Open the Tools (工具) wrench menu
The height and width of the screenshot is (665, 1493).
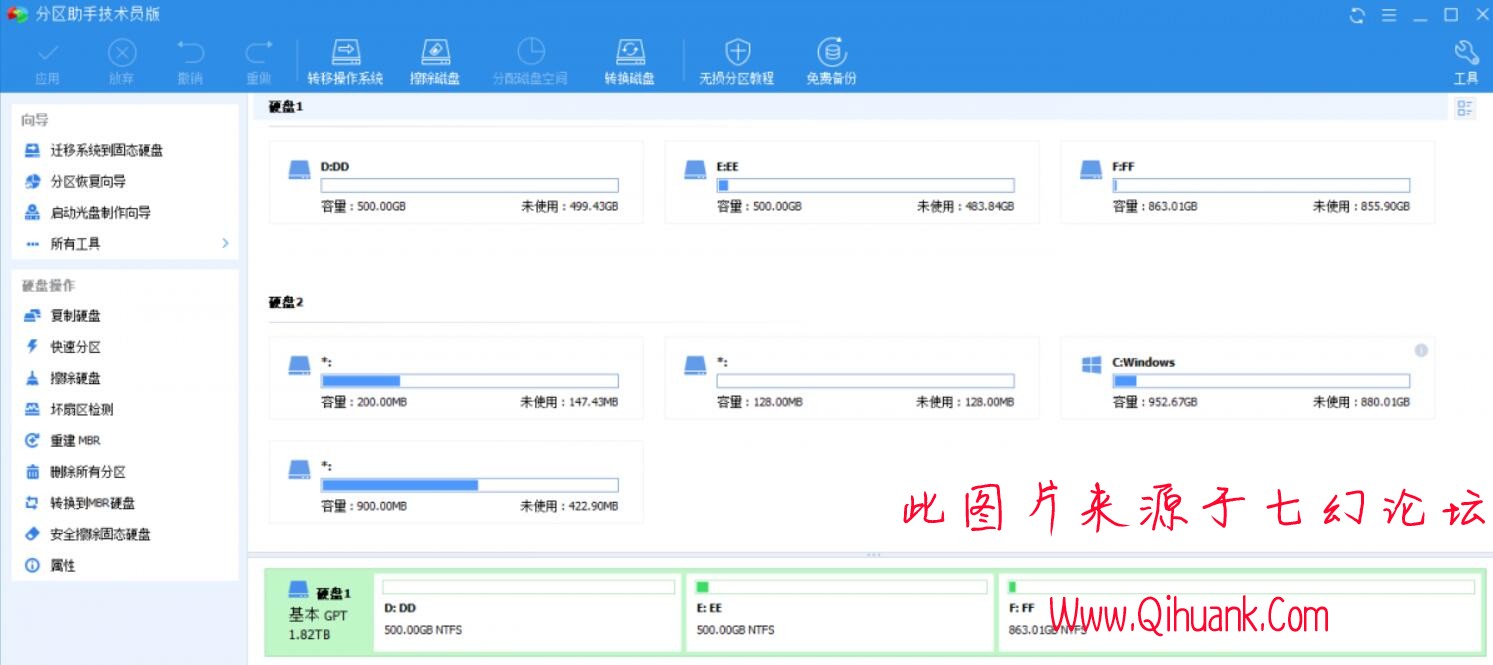pyautogui.click(x=1466, y=62)
